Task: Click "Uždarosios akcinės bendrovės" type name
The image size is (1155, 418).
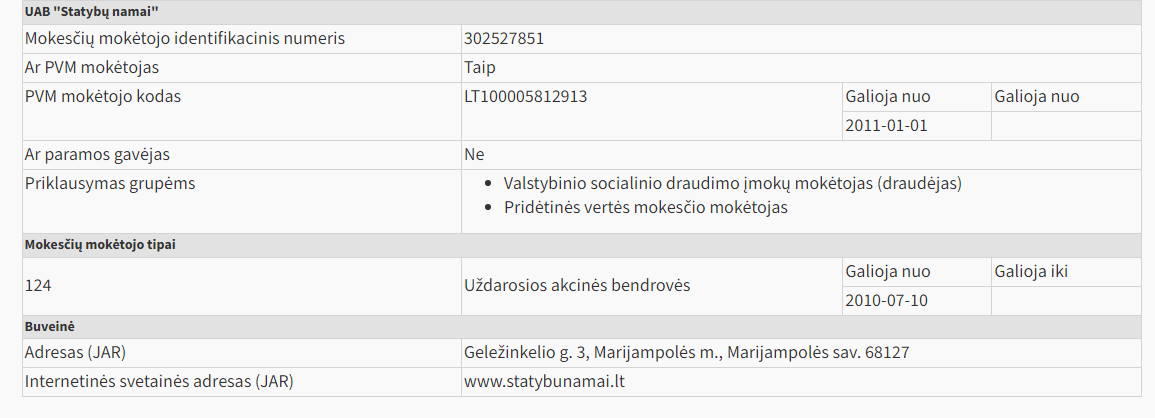Action: coord(577,286)
